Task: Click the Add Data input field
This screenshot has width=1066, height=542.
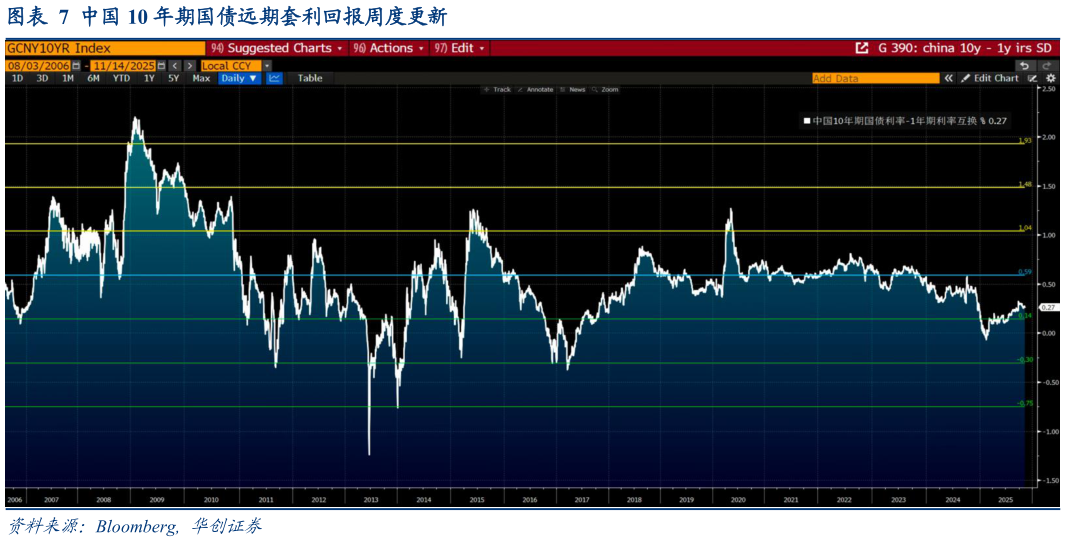Action: 875,78
